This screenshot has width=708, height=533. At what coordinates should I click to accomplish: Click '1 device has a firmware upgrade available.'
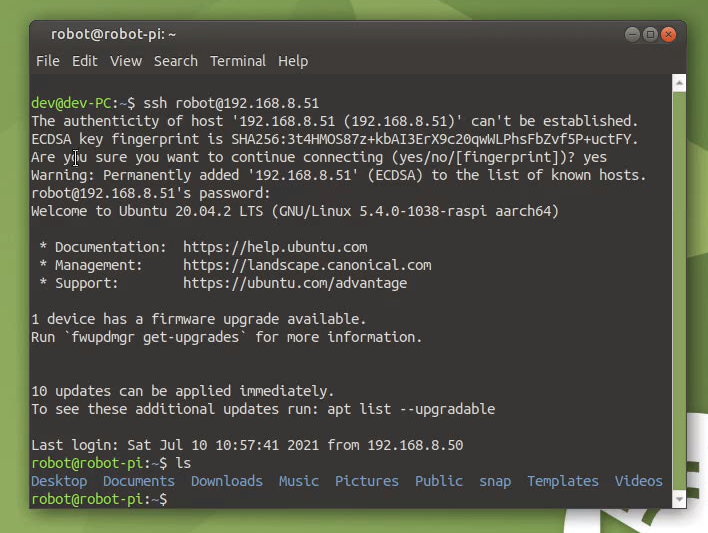199,319
